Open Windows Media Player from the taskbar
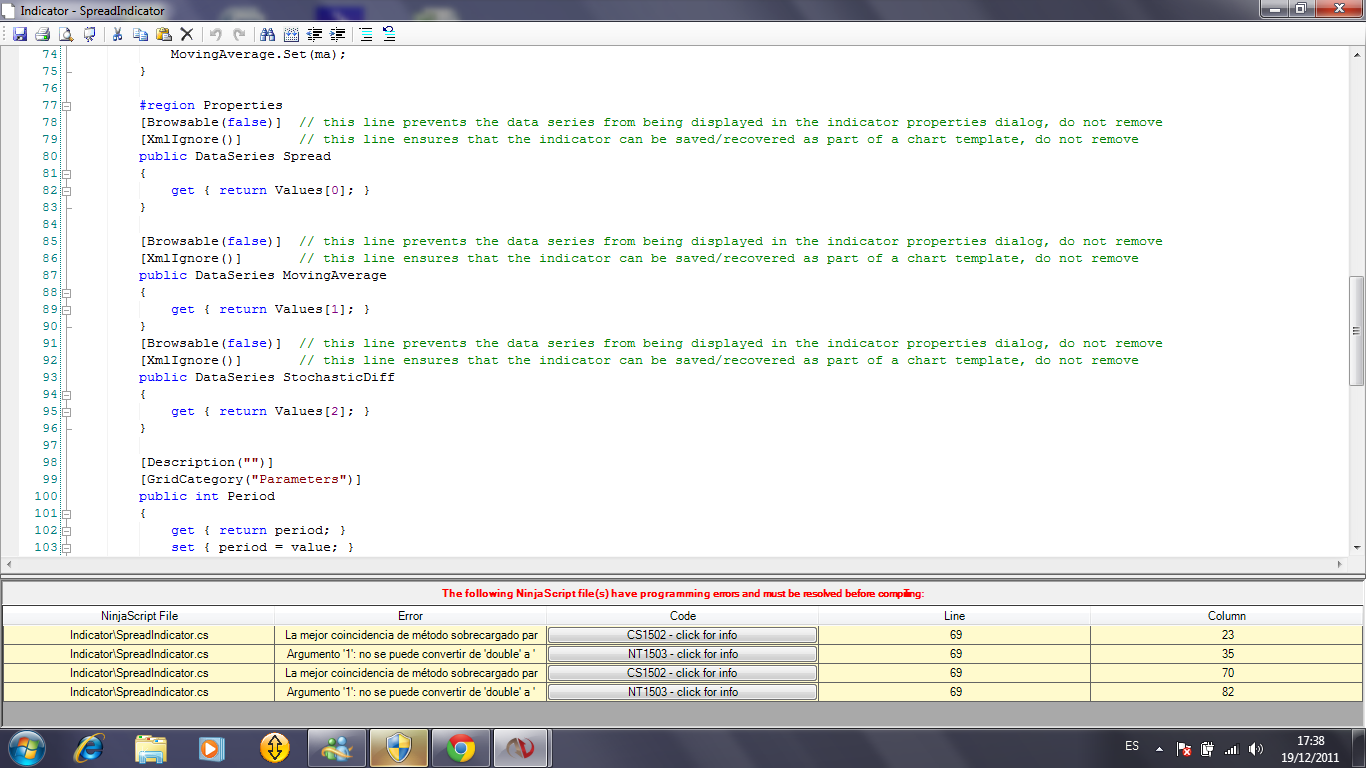 [211, 747]
